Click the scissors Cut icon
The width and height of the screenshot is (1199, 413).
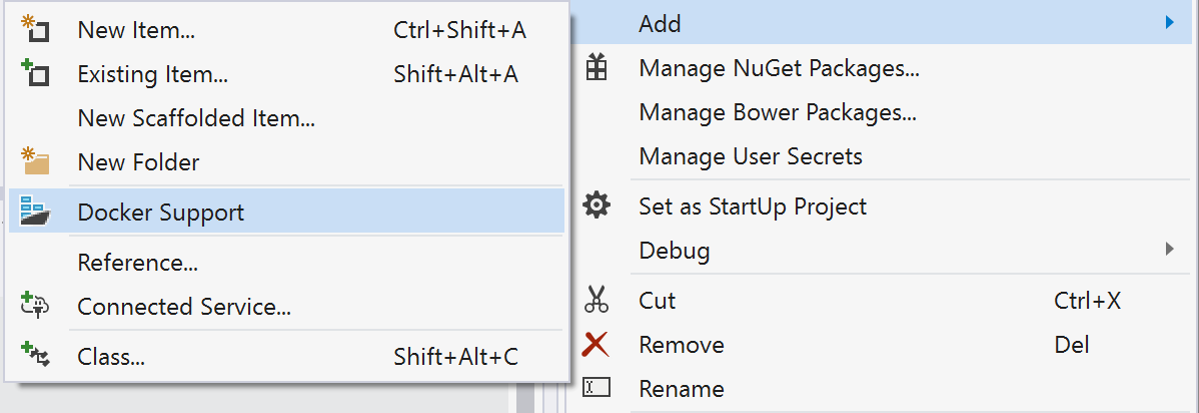coord(596,299)
